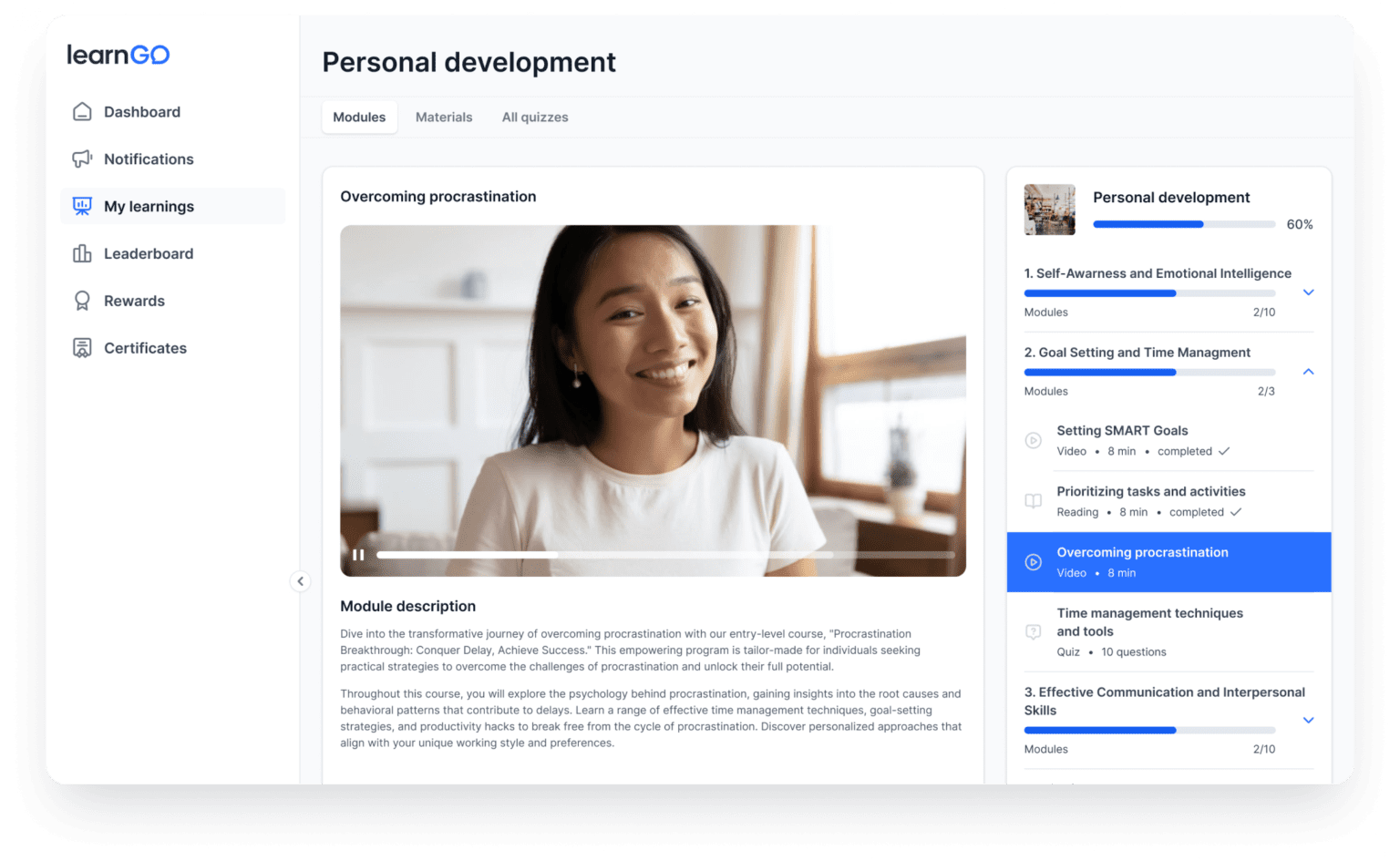Seek within the video progress bar
The image size is (1400, 861).
tap(665, 555)
